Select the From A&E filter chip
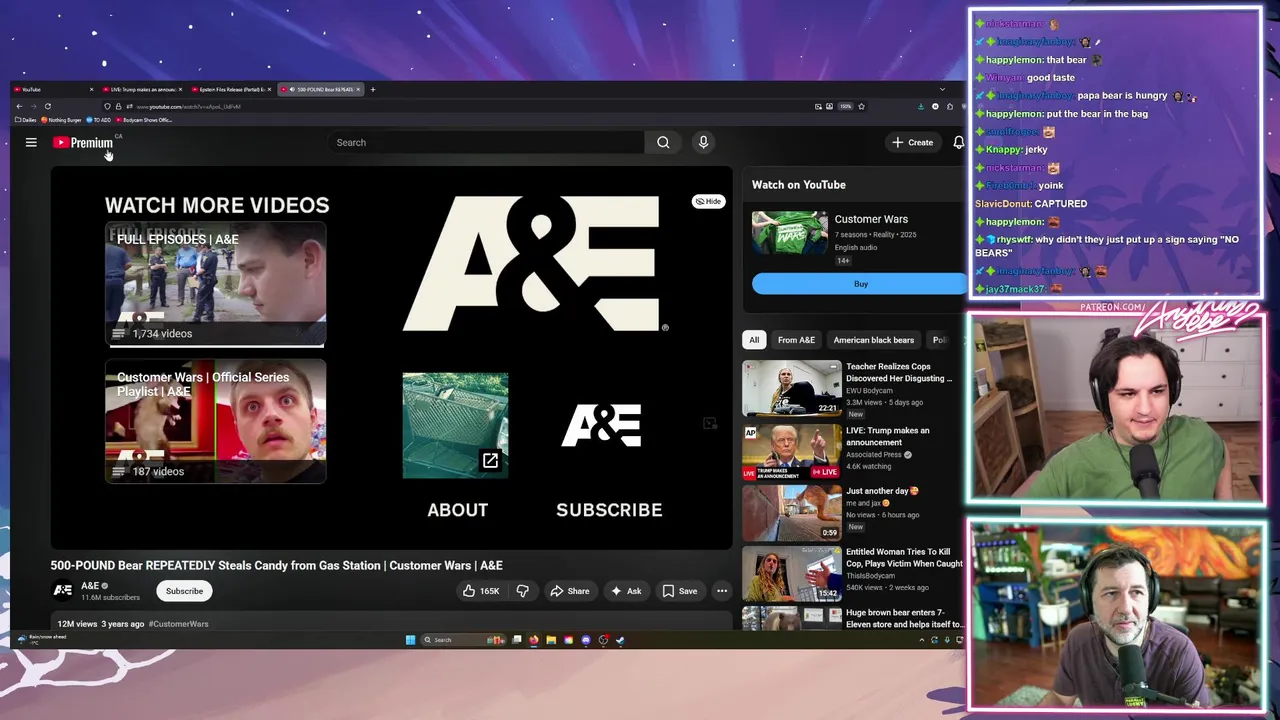 pos(796,340)
